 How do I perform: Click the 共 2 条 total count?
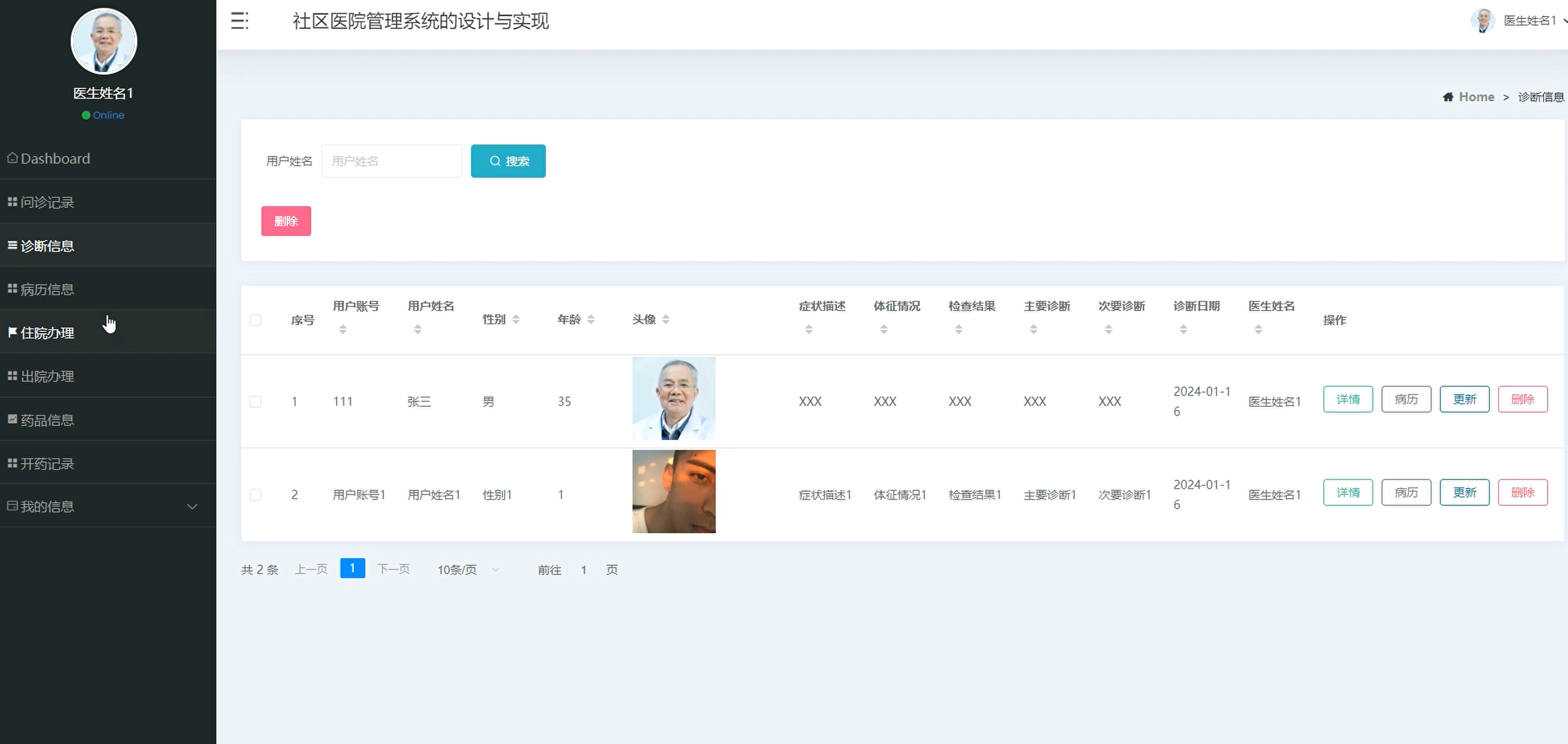pos(260,570)
